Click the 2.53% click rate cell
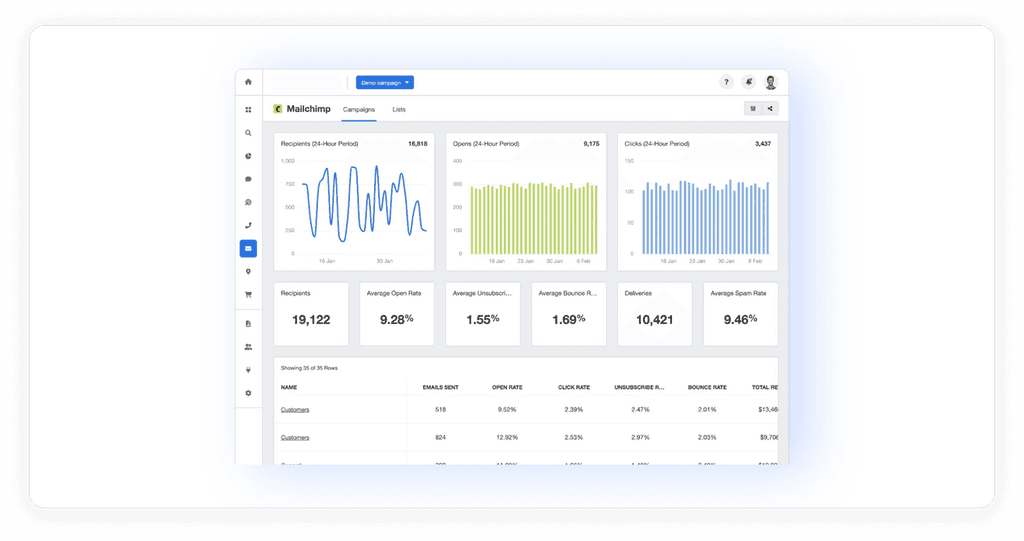This screenshot has height=541, width=1024. [x=573, y=438]
